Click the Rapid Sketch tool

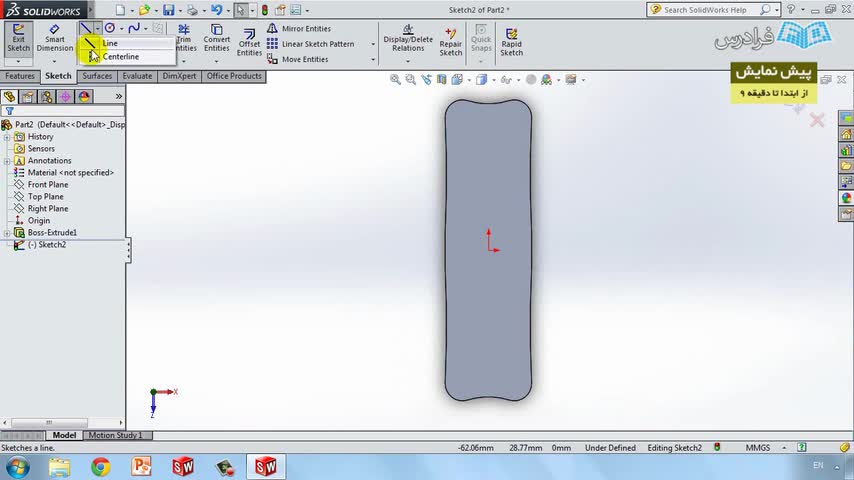(511, 42)
